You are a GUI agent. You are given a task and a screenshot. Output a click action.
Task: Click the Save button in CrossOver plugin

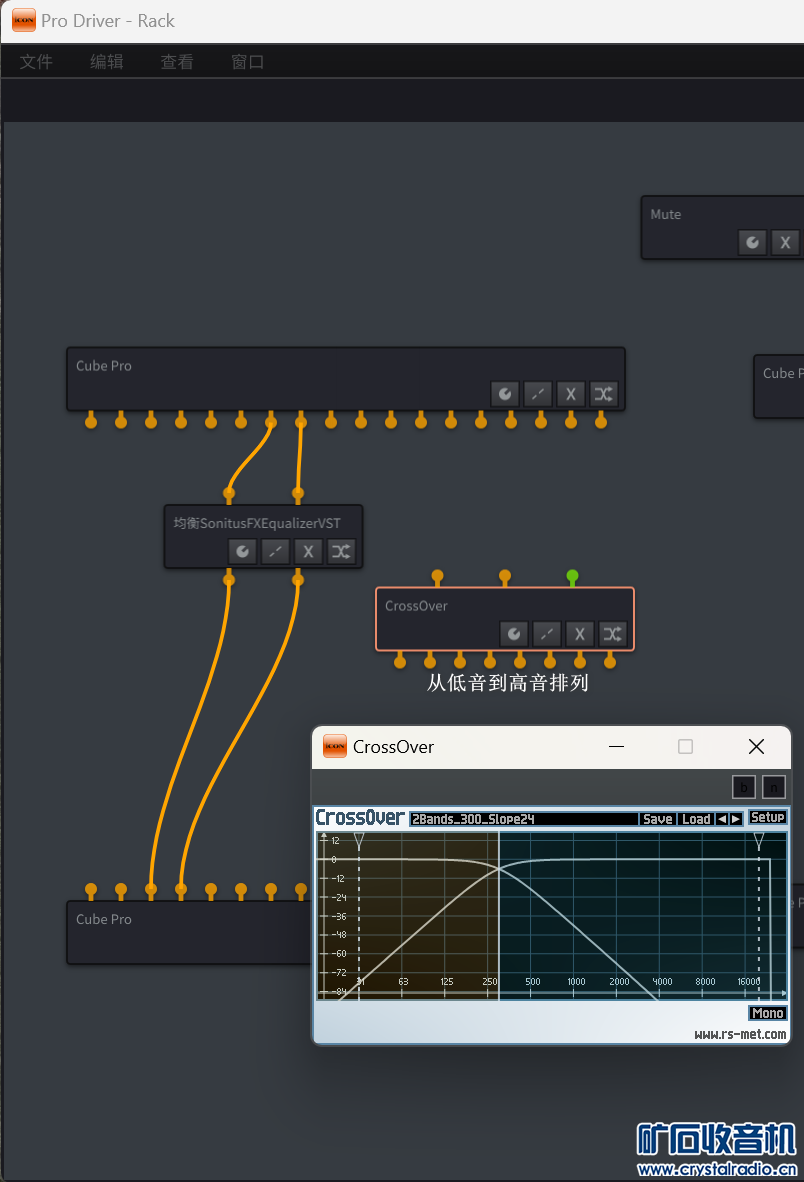(657, 819)
